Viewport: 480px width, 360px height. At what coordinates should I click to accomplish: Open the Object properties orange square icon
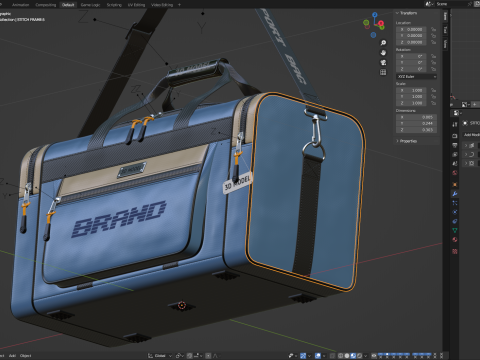(455, 184)
